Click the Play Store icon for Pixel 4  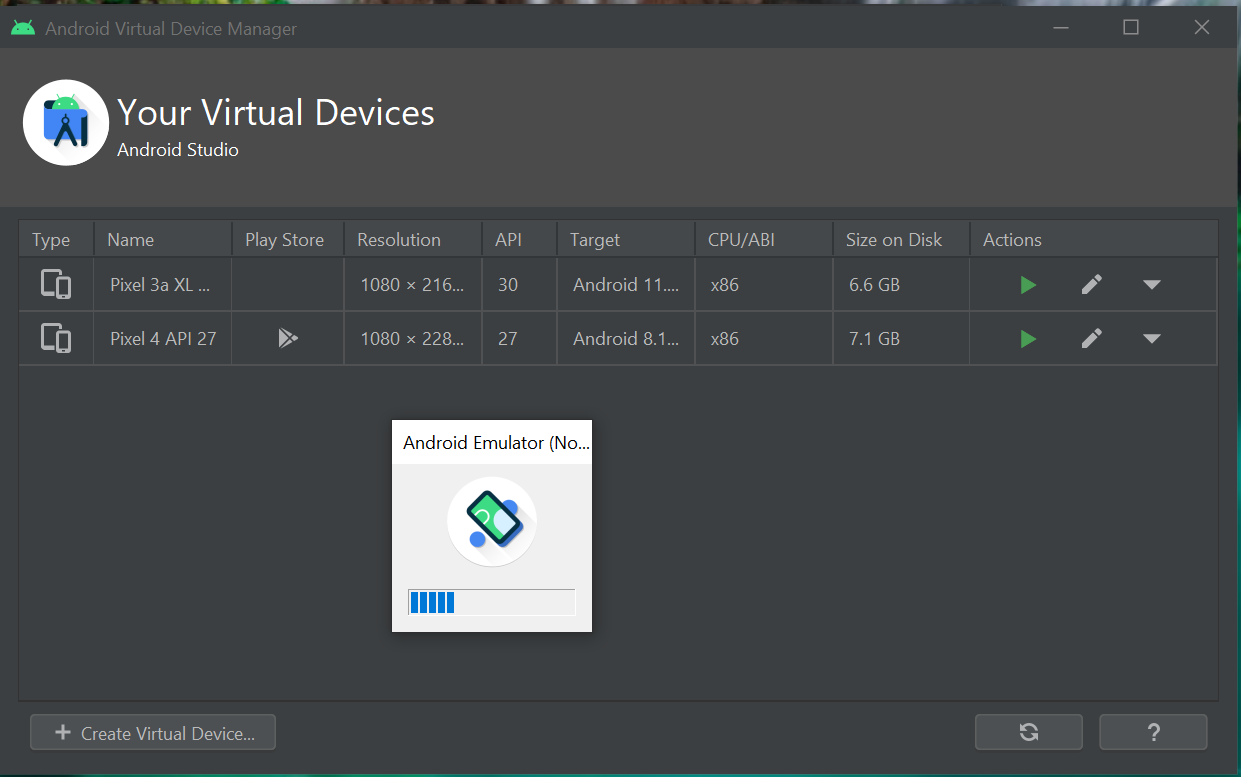click(288, 338)
